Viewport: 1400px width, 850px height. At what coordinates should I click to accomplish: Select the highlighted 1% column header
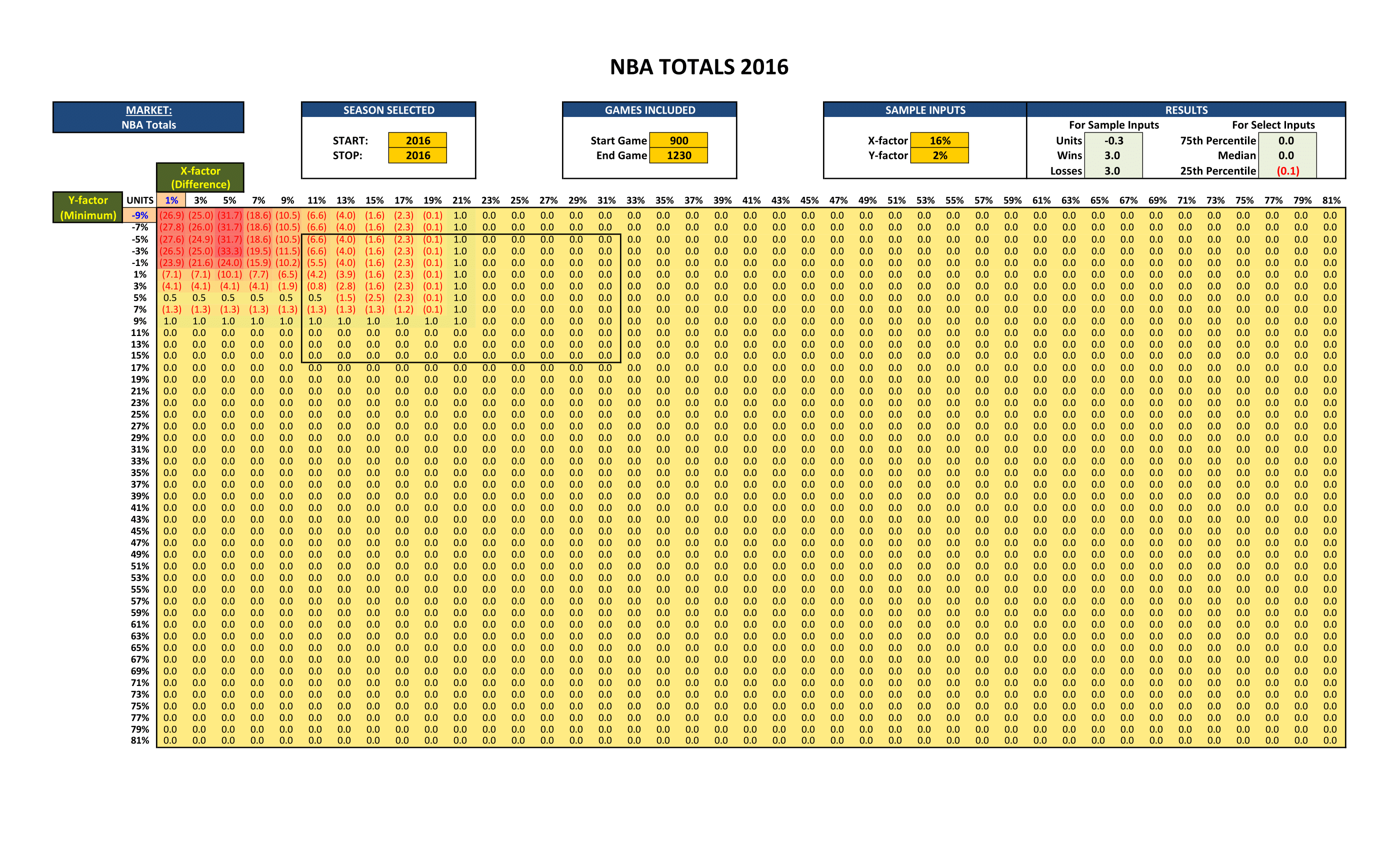(x=171, y=200)
